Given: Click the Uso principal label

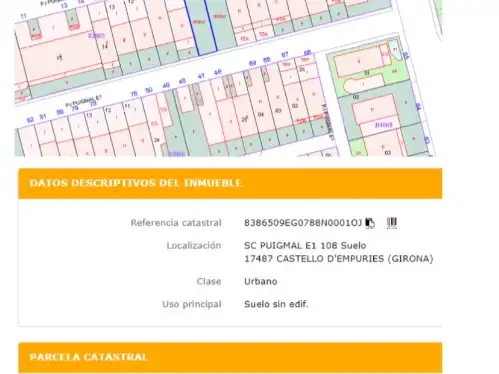Looking at the screenshot, I should (192, 304).
